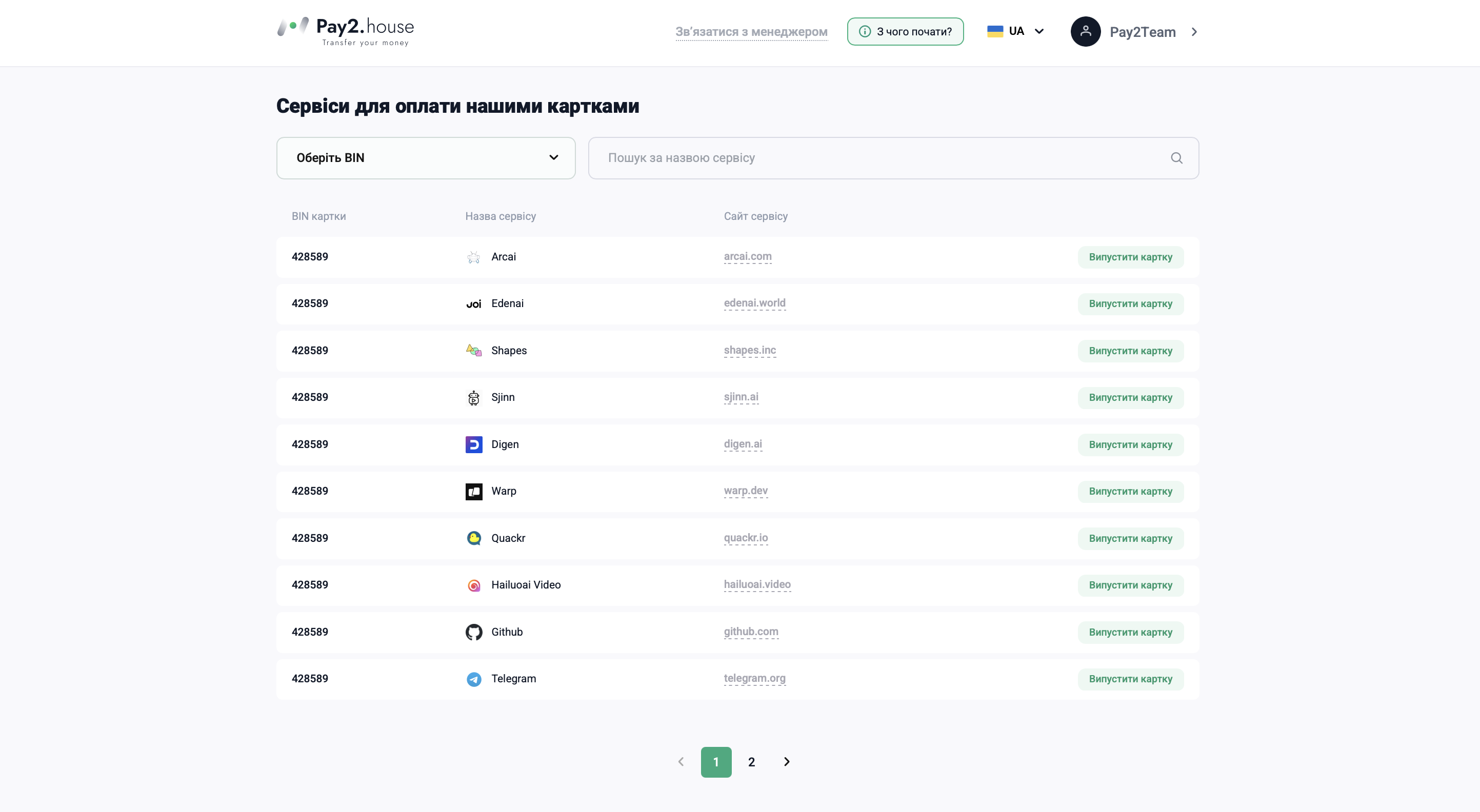Click BIN 428589 in the Arcai row
The image size is (1480, 812).
[310, 257]
